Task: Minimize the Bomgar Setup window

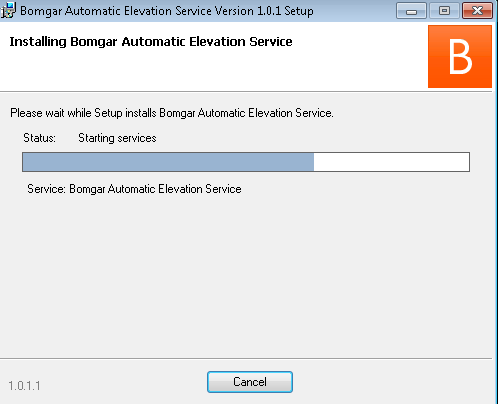Action: pos(411,11)
